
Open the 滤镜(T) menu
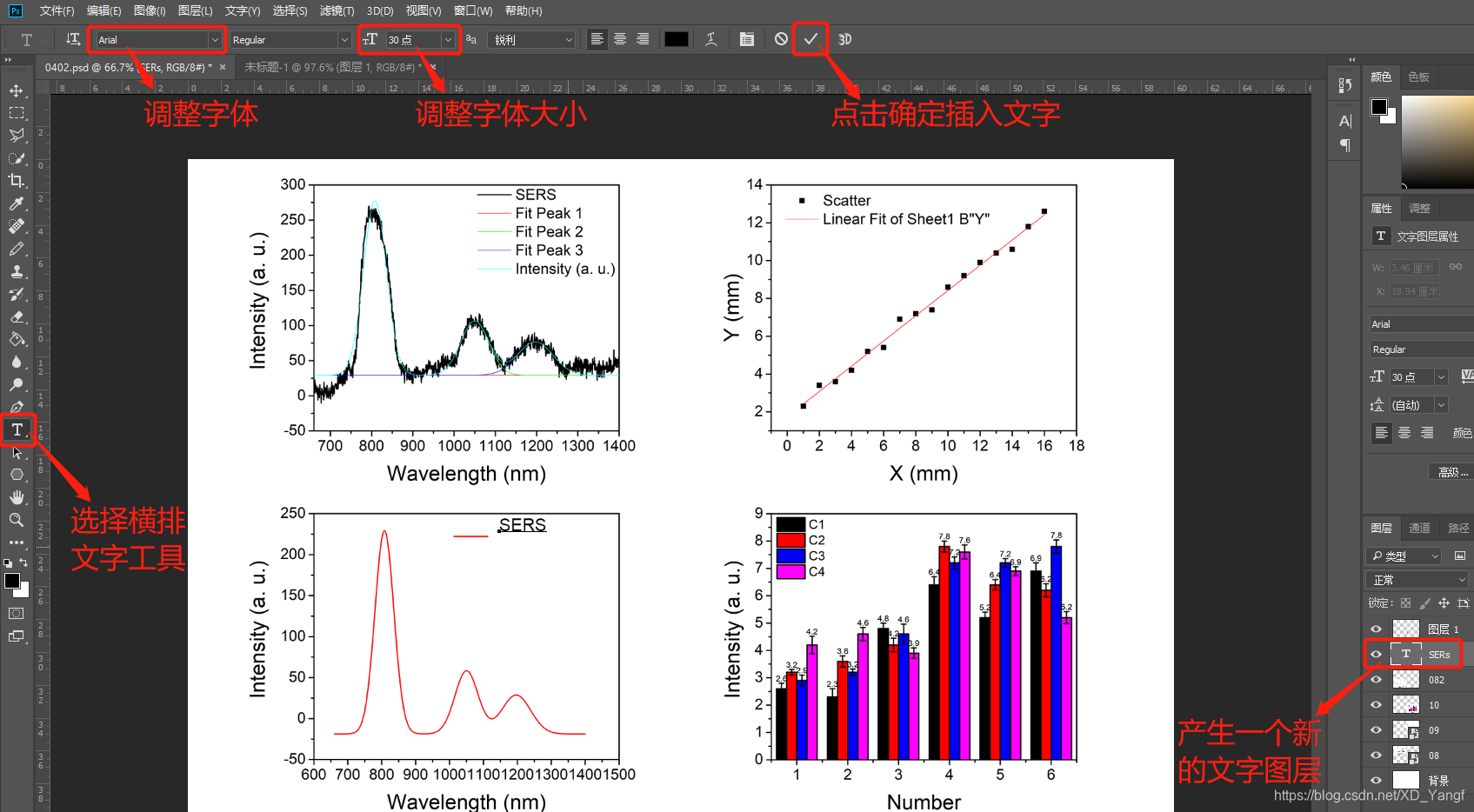[337, 11]
